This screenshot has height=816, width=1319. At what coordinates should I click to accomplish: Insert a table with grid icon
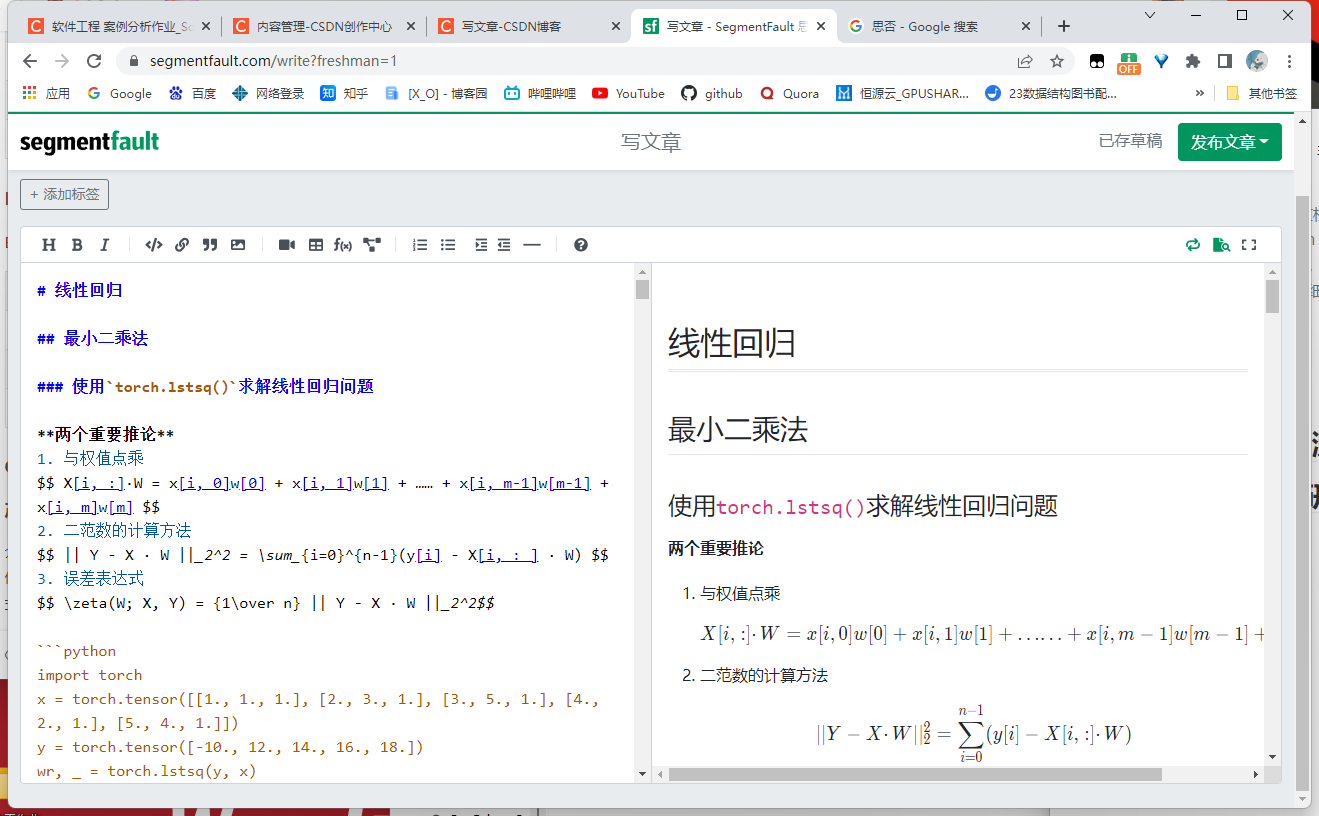pyautogui.click(x=316, y=245)
